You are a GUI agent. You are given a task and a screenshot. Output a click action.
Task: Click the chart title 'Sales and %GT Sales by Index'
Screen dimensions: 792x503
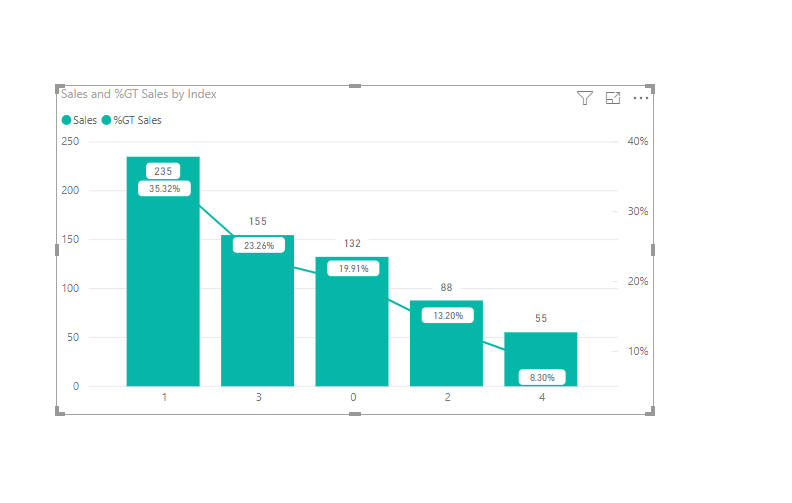tap(139, 94)
